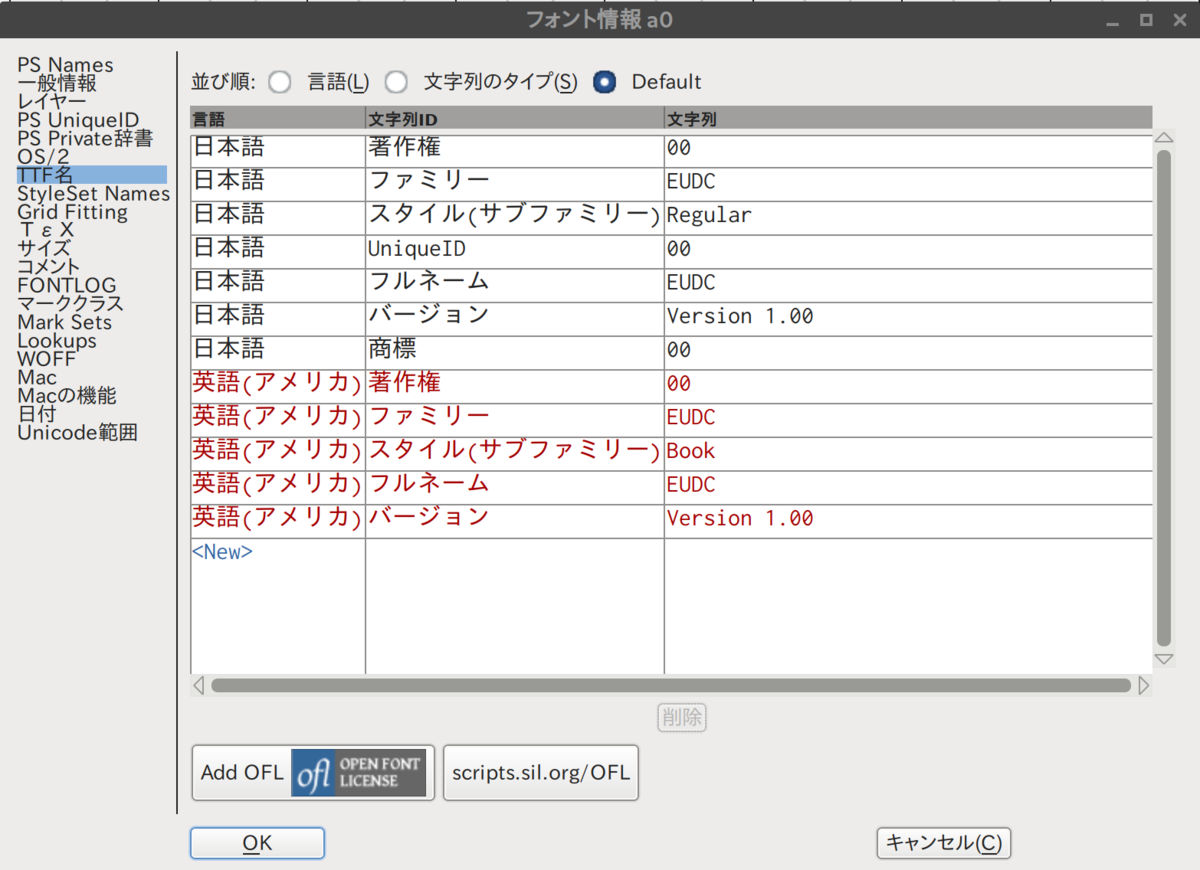This screenshot has height=870, width=1200.
Task: Click the OFL Open Font License icon
Action: pos(359,772)
